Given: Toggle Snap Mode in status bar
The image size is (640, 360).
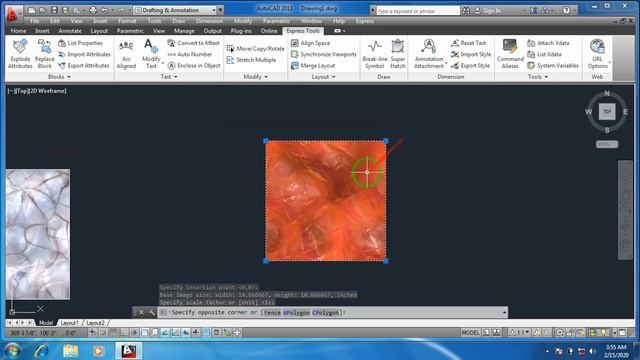Looking at the screenshot, I should 103,333.
